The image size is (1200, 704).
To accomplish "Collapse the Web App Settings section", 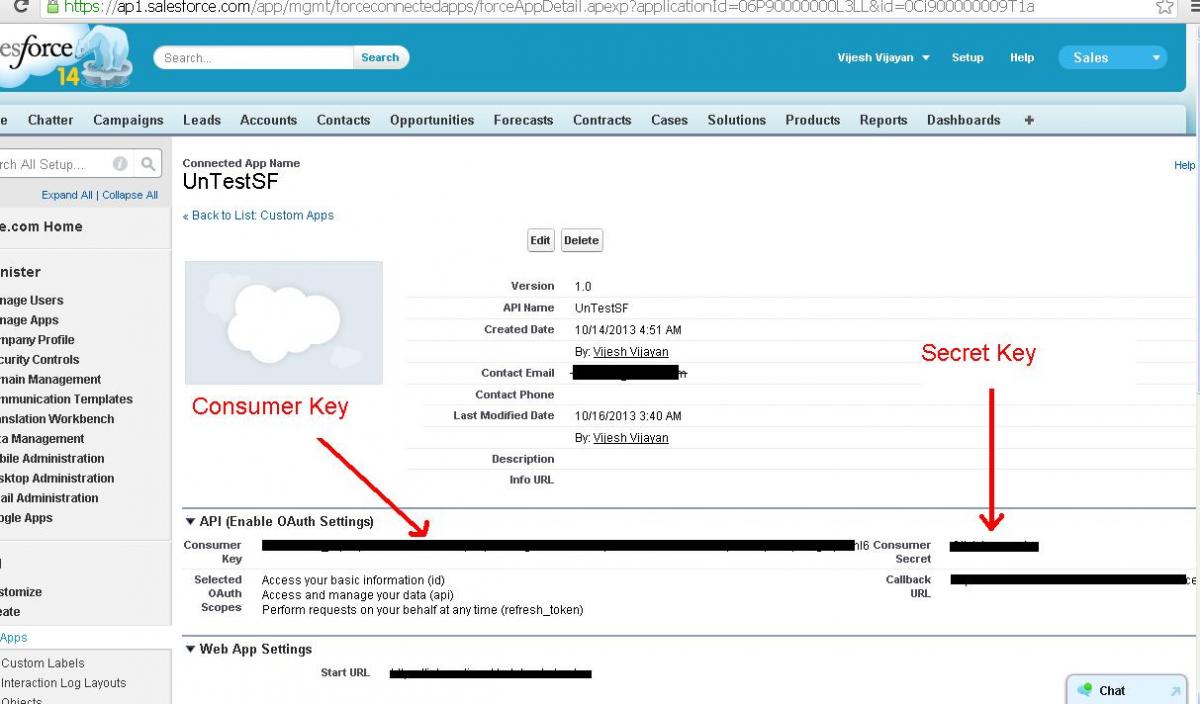I will pyautogui.click(x=190, y=649).
